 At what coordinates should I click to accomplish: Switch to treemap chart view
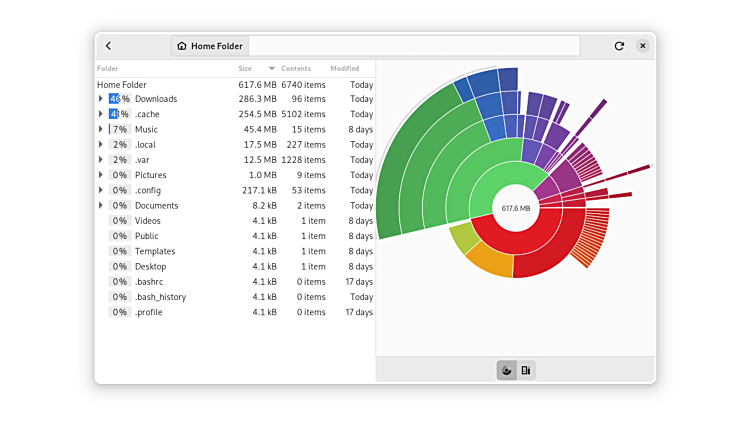pyautogui.click(x=526, y=371)
